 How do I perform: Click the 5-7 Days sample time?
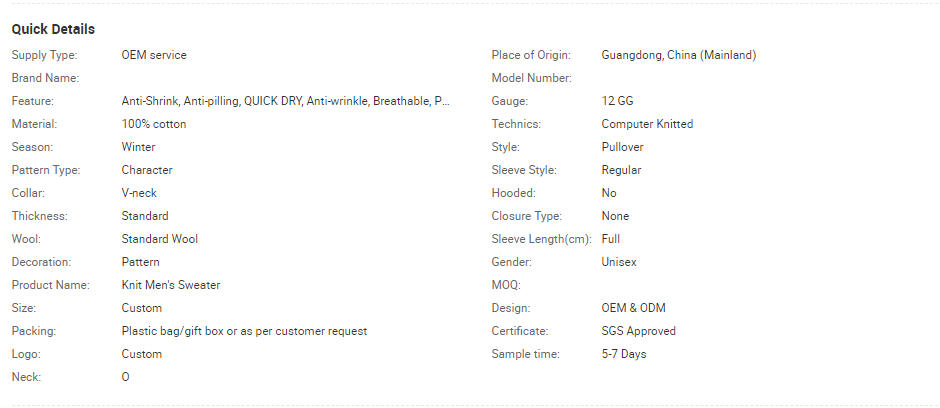(x=623, y=354)
